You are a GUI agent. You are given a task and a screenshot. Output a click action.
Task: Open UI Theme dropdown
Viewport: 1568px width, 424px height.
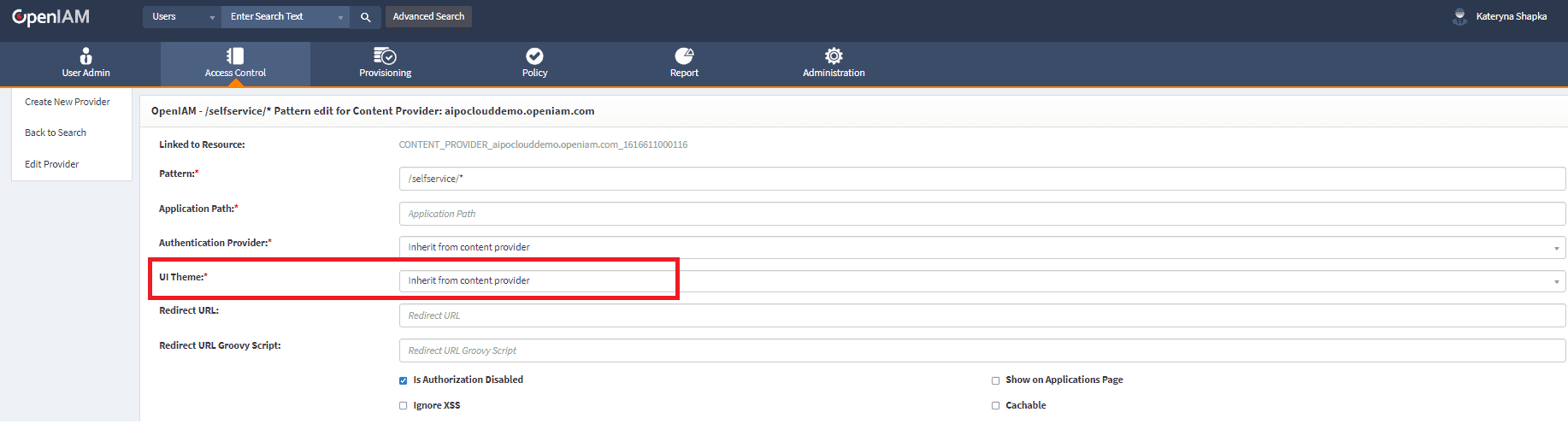(x=981, y=281)
